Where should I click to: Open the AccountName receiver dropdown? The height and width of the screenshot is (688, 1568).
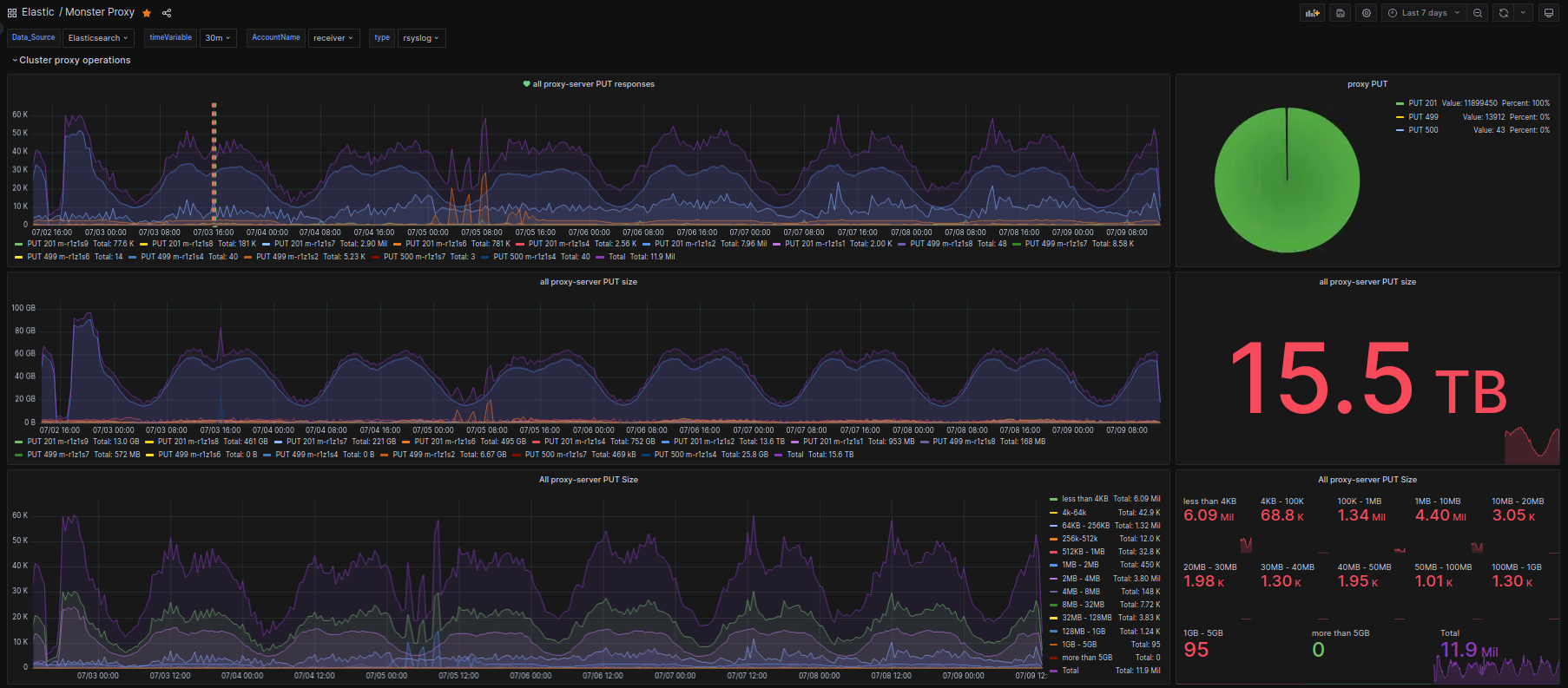[x=333, y=38]
